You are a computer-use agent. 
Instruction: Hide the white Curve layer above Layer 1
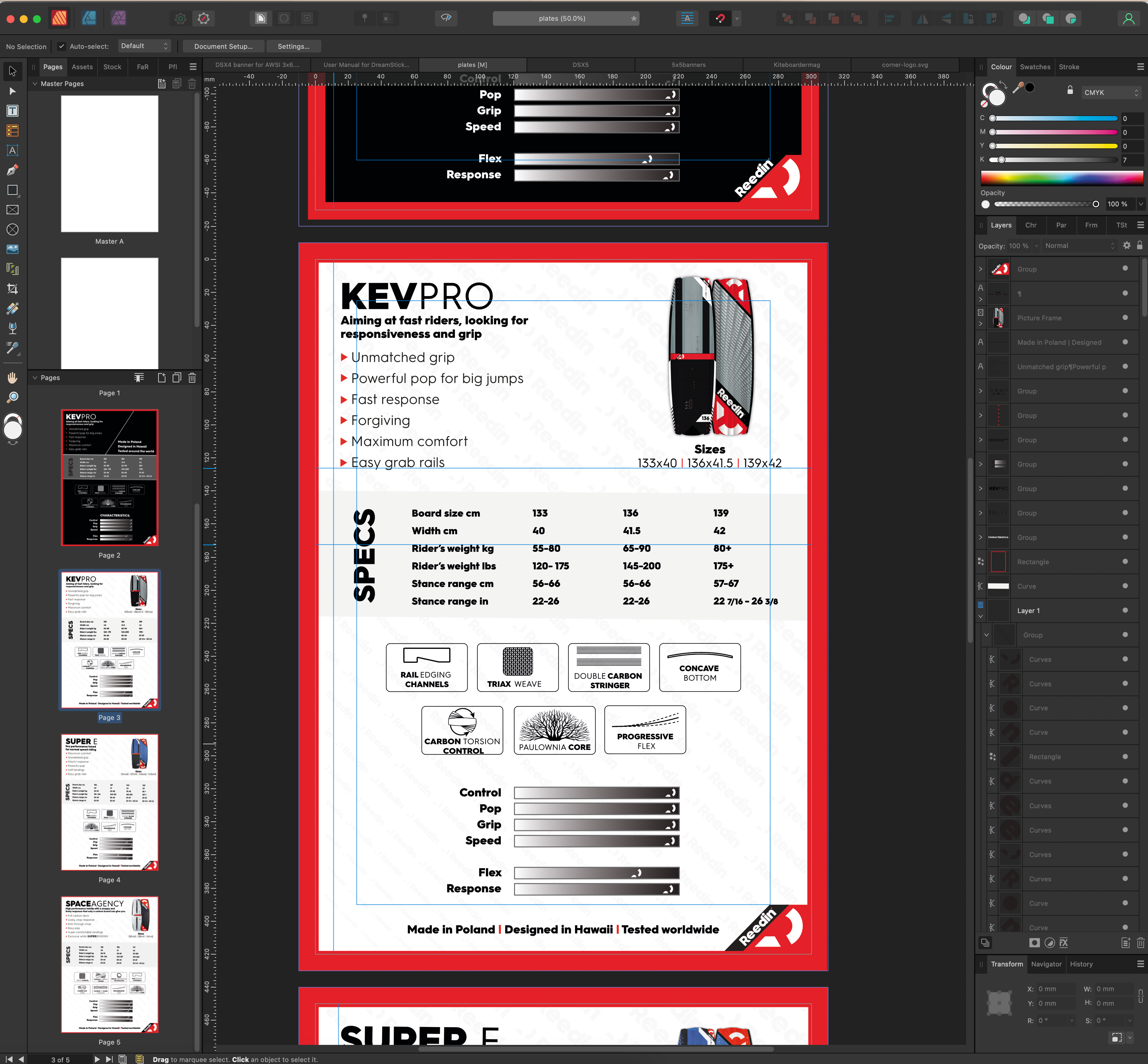1125,585
